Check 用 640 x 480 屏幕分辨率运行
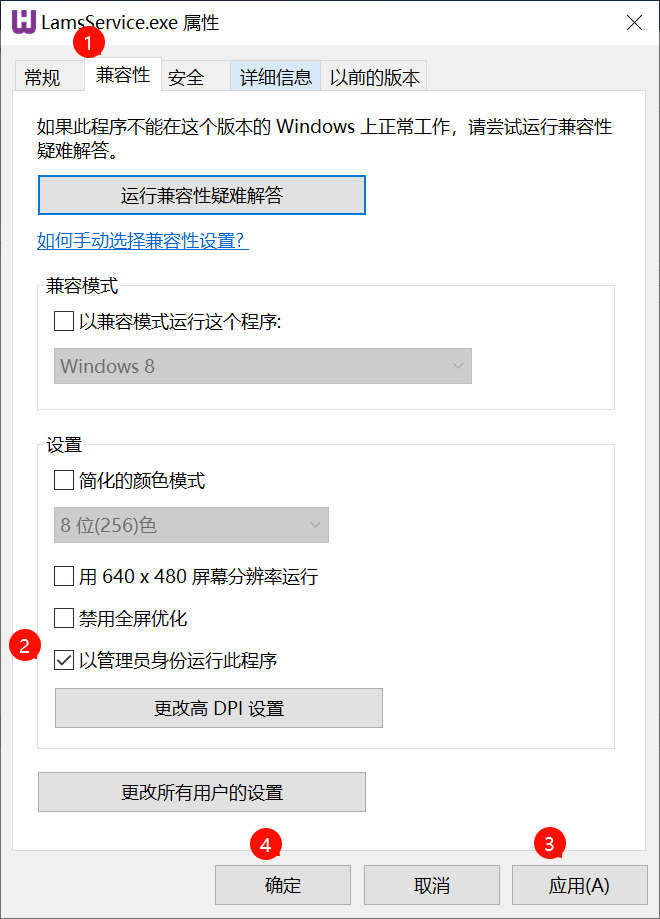 (64, 576)
